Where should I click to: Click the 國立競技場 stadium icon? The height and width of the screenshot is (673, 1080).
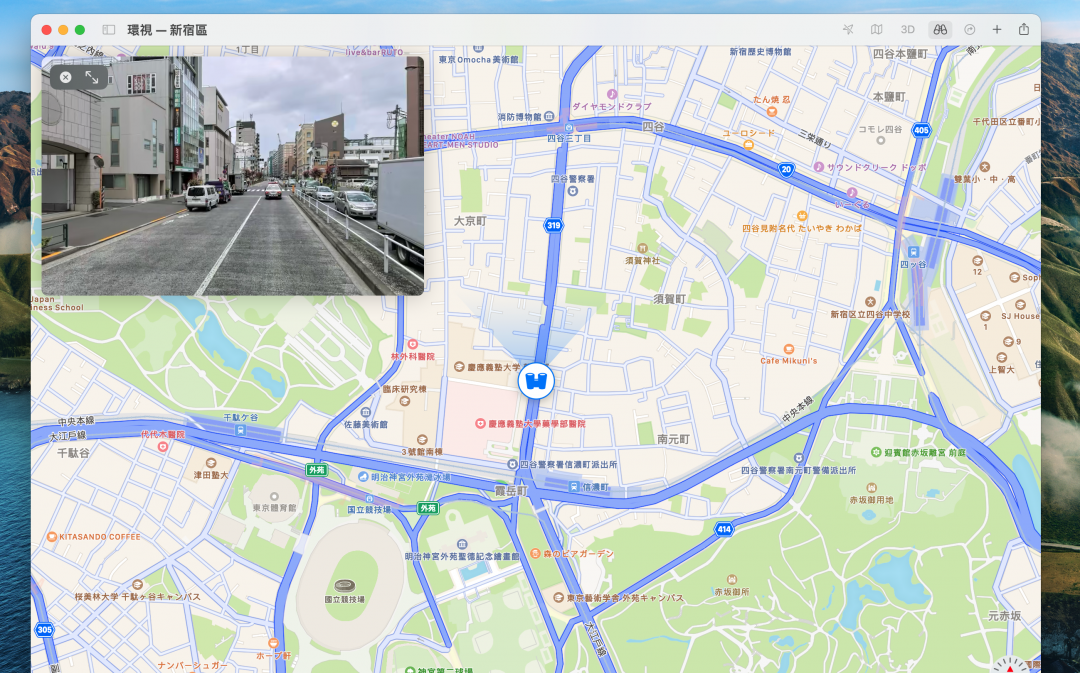pos(344,586)
